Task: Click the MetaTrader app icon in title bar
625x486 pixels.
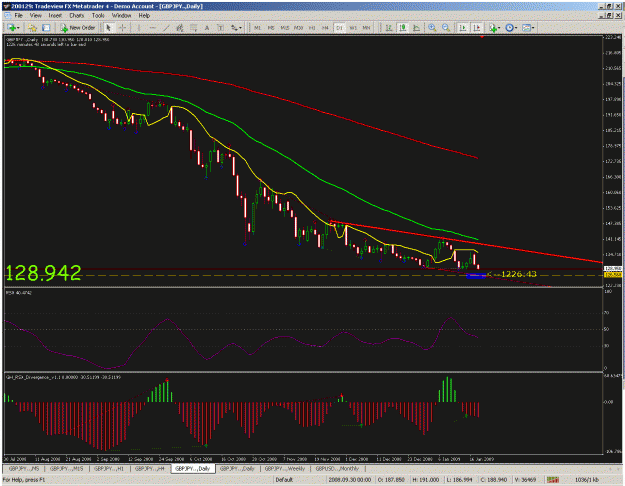Action: pyautogui.click(x=6, y=6)
